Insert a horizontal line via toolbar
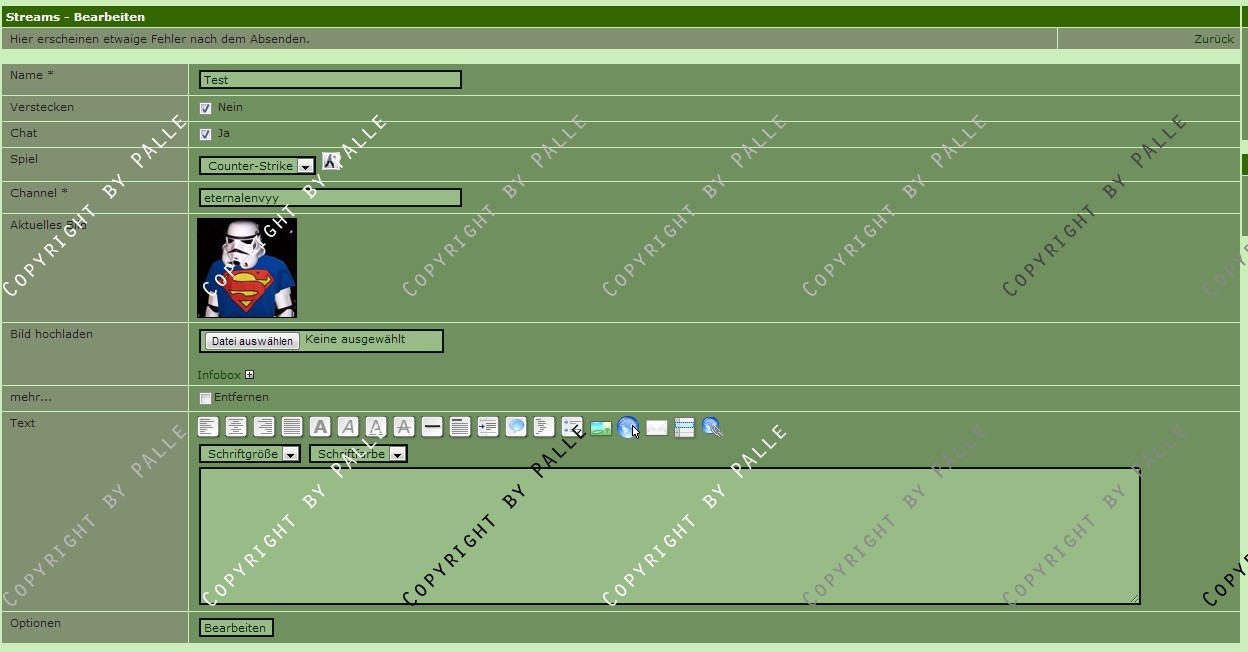The width and height of the screenshot is (1248, 652). [432, 427]
